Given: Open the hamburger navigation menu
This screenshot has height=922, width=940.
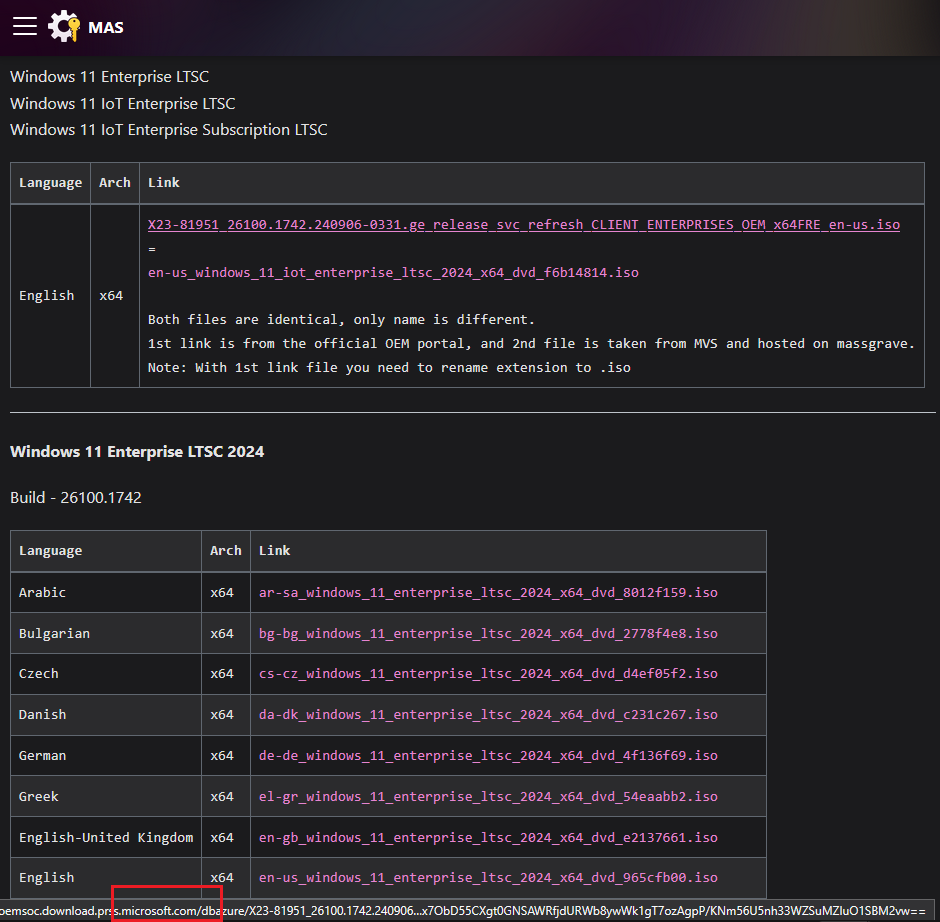Looking at the screenshot, I should click(x=25, y=27).
